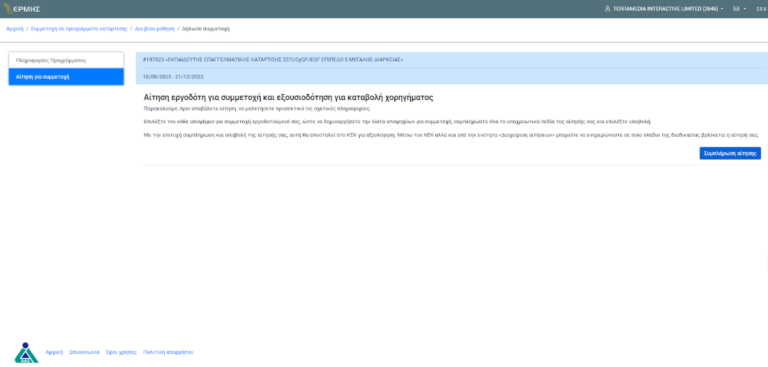Open Όροι χρήσης footer link
The image size is (768, 367).
[121, 352]
